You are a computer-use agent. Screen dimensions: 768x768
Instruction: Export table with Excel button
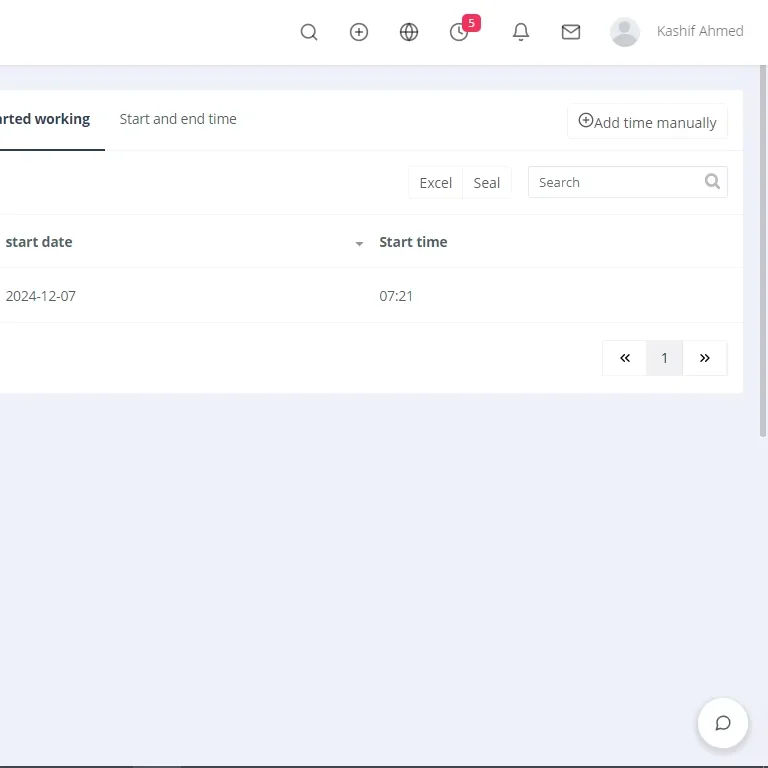click(435, 183)
